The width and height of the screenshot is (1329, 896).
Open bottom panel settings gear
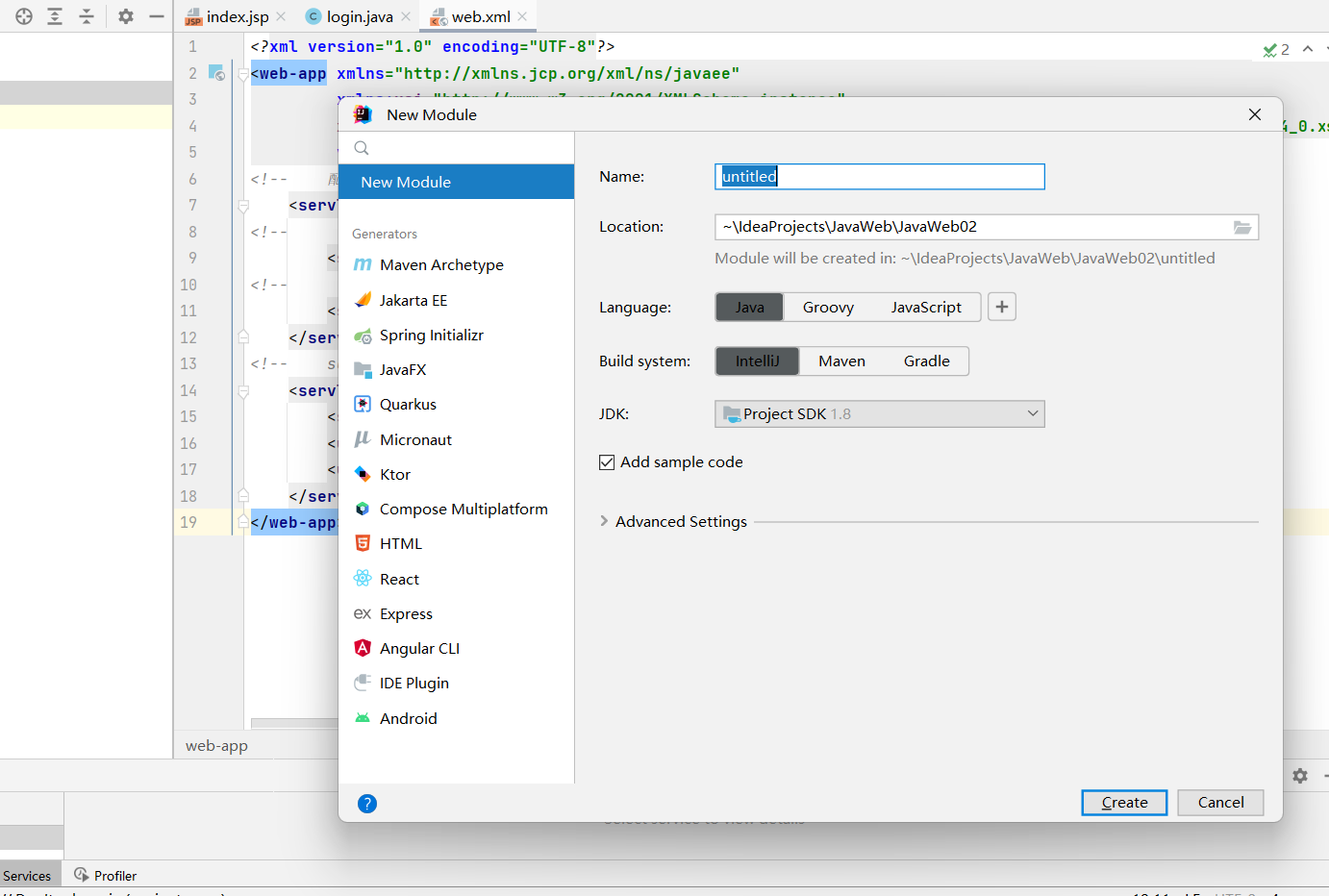click(1300, 776)
